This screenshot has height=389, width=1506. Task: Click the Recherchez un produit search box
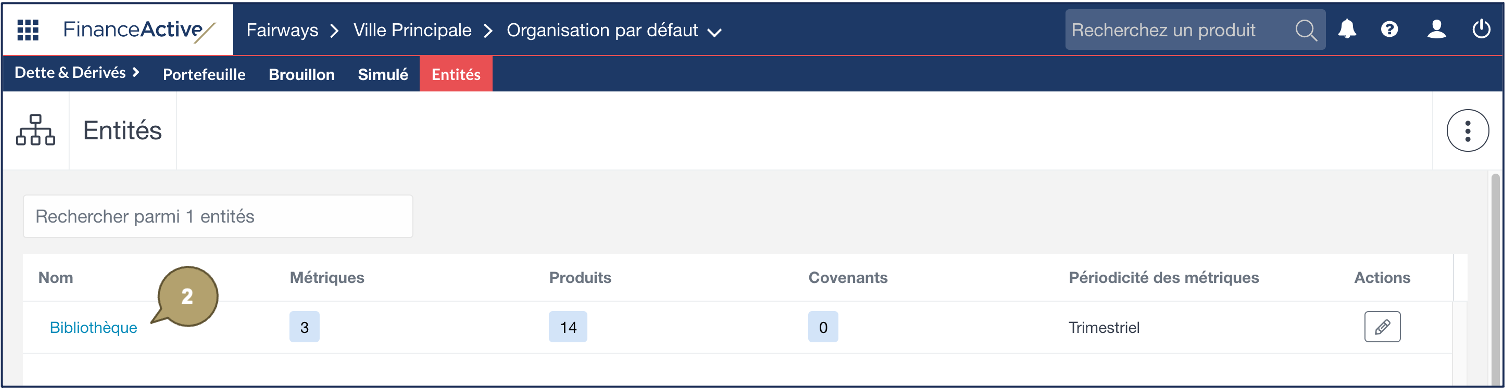pos(1195,30)
